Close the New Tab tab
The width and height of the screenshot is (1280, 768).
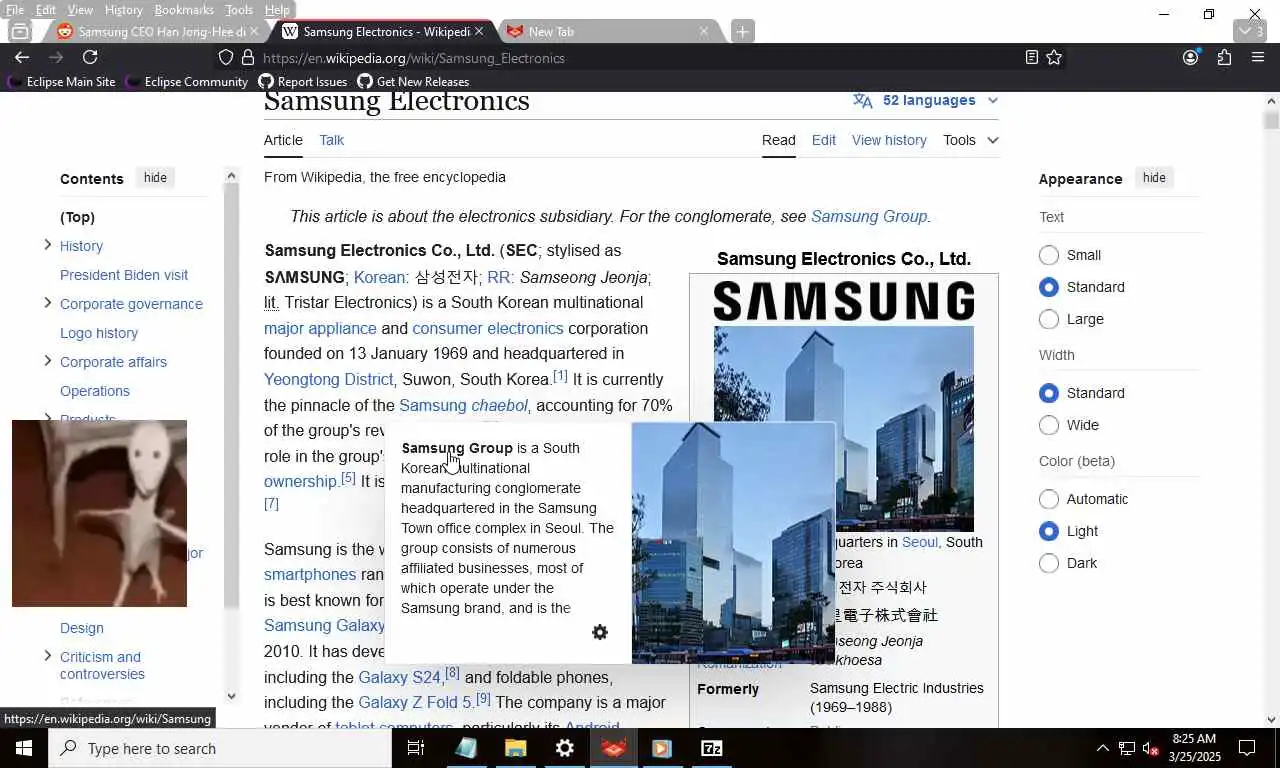[x=704, y=32]
